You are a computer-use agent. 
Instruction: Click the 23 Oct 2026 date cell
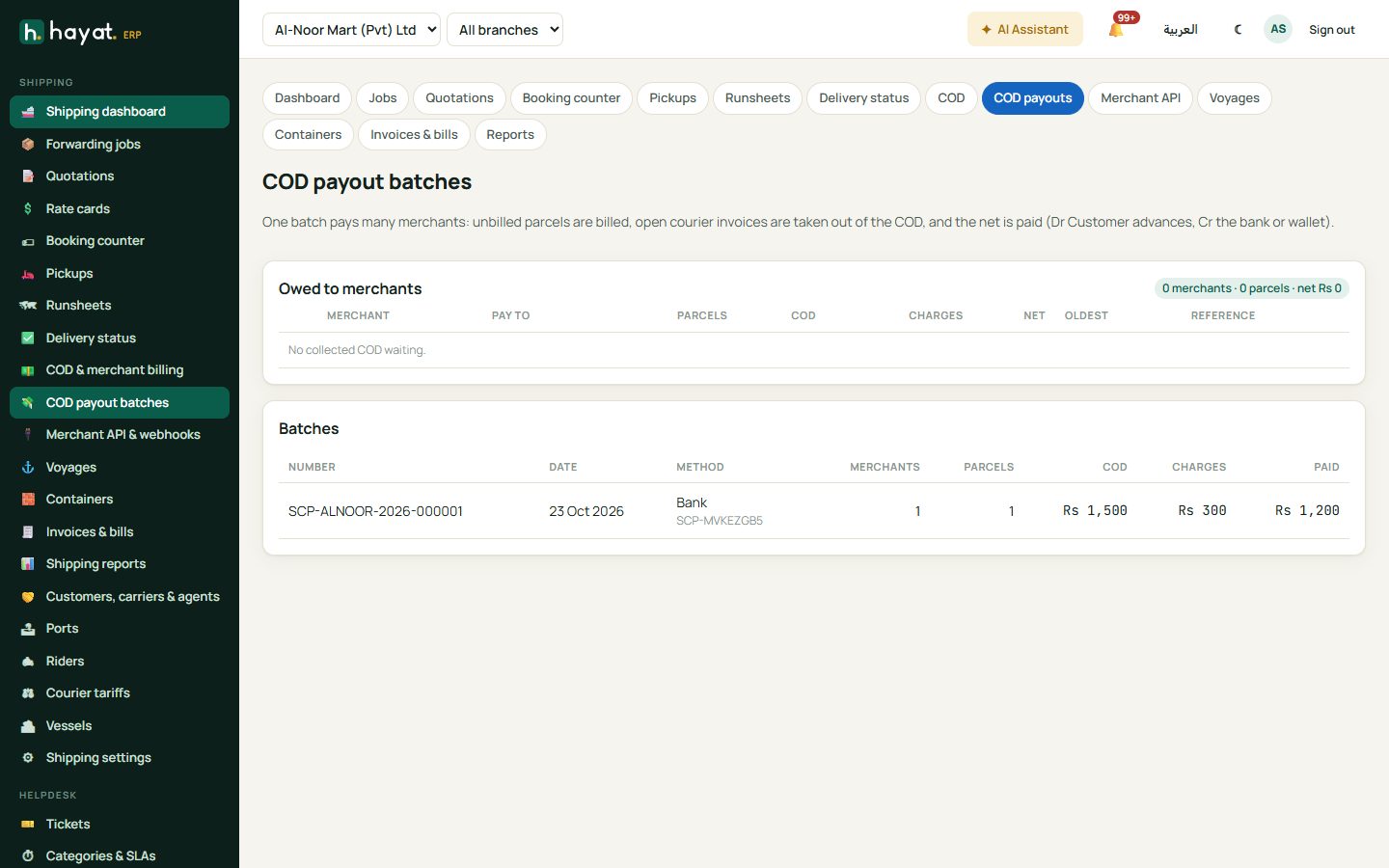coord(586,510)
